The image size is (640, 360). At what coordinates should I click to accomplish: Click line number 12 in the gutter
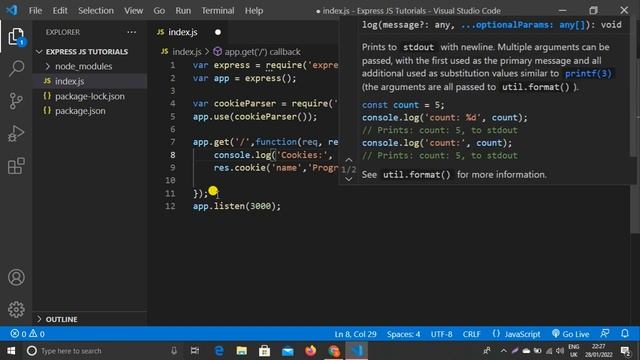click(170, 206)
